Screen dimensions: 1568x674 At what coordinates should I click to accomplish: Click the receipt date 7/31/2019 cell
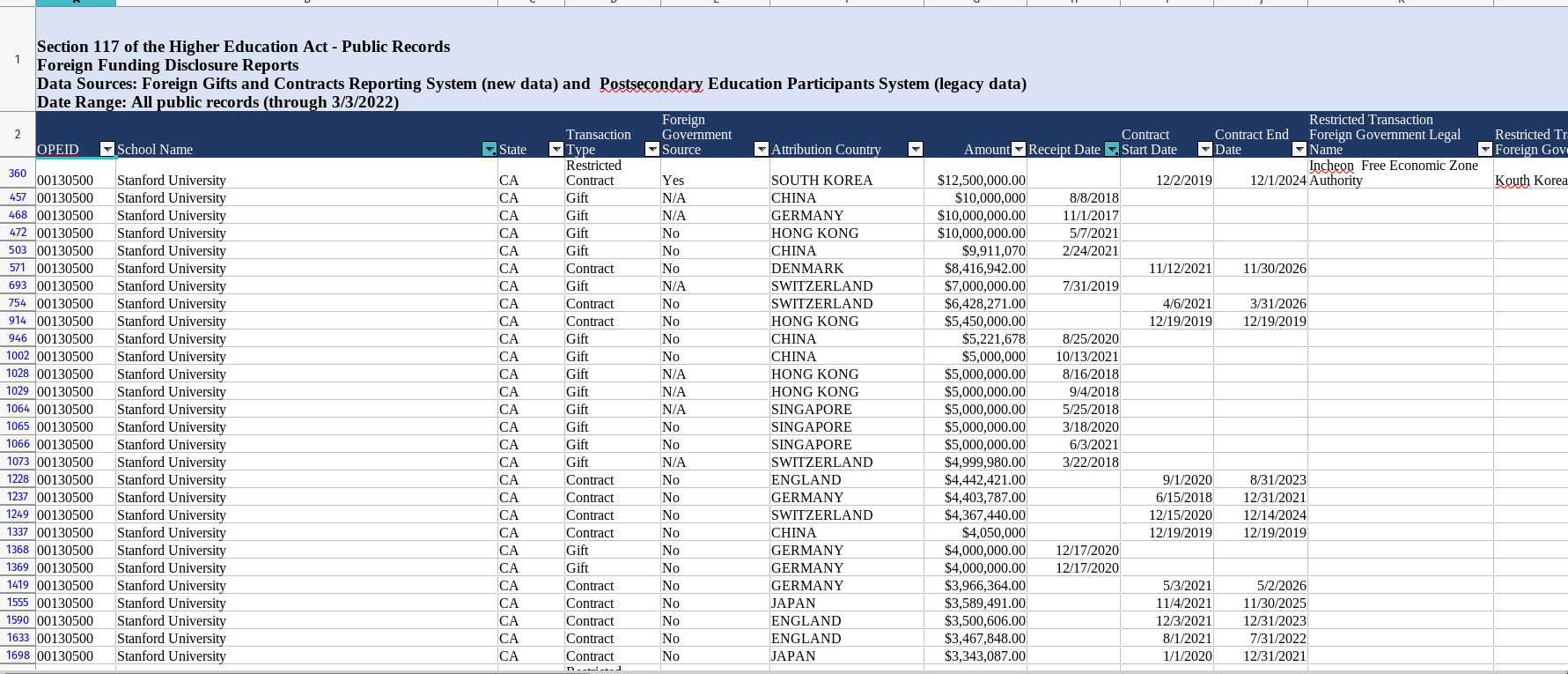[x=1073, y=286]
